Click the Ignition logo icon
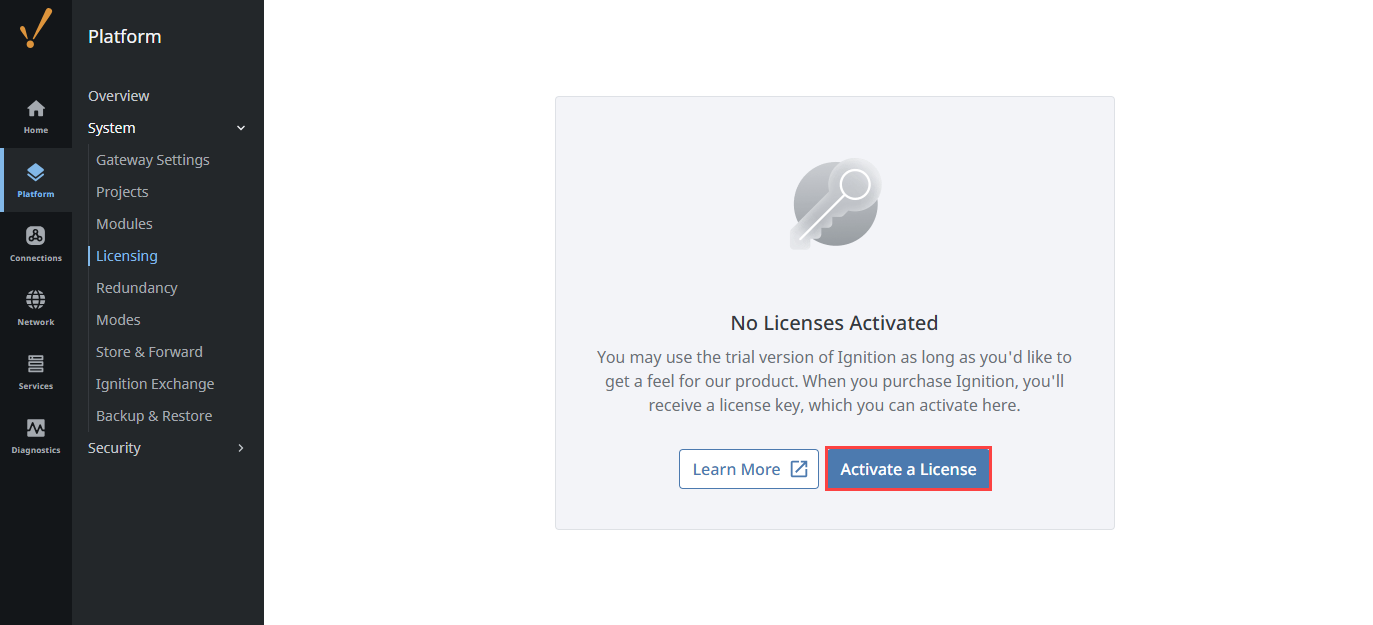 coord(35,28)
